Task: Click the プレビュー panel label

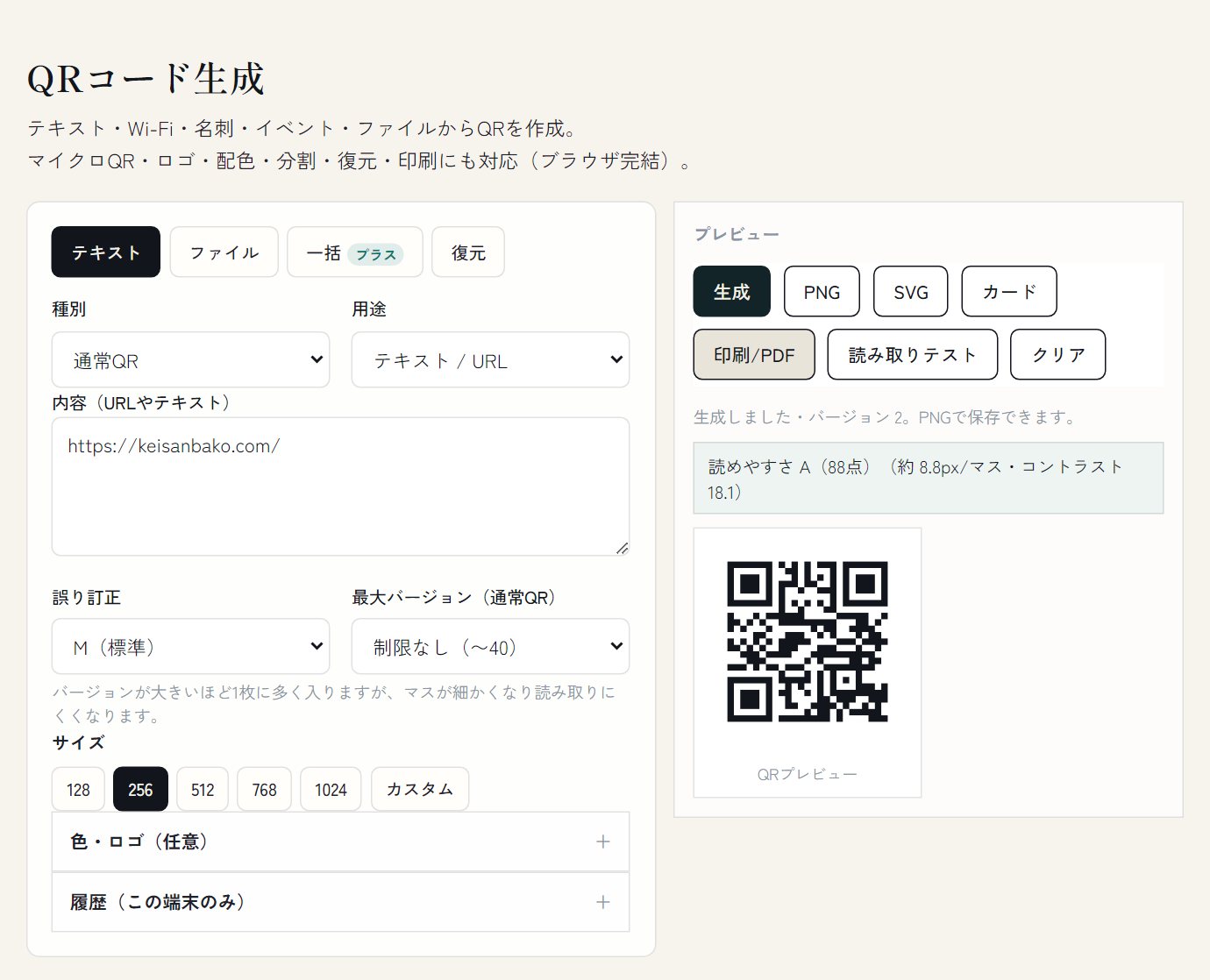Action: [x=737, y=234]
